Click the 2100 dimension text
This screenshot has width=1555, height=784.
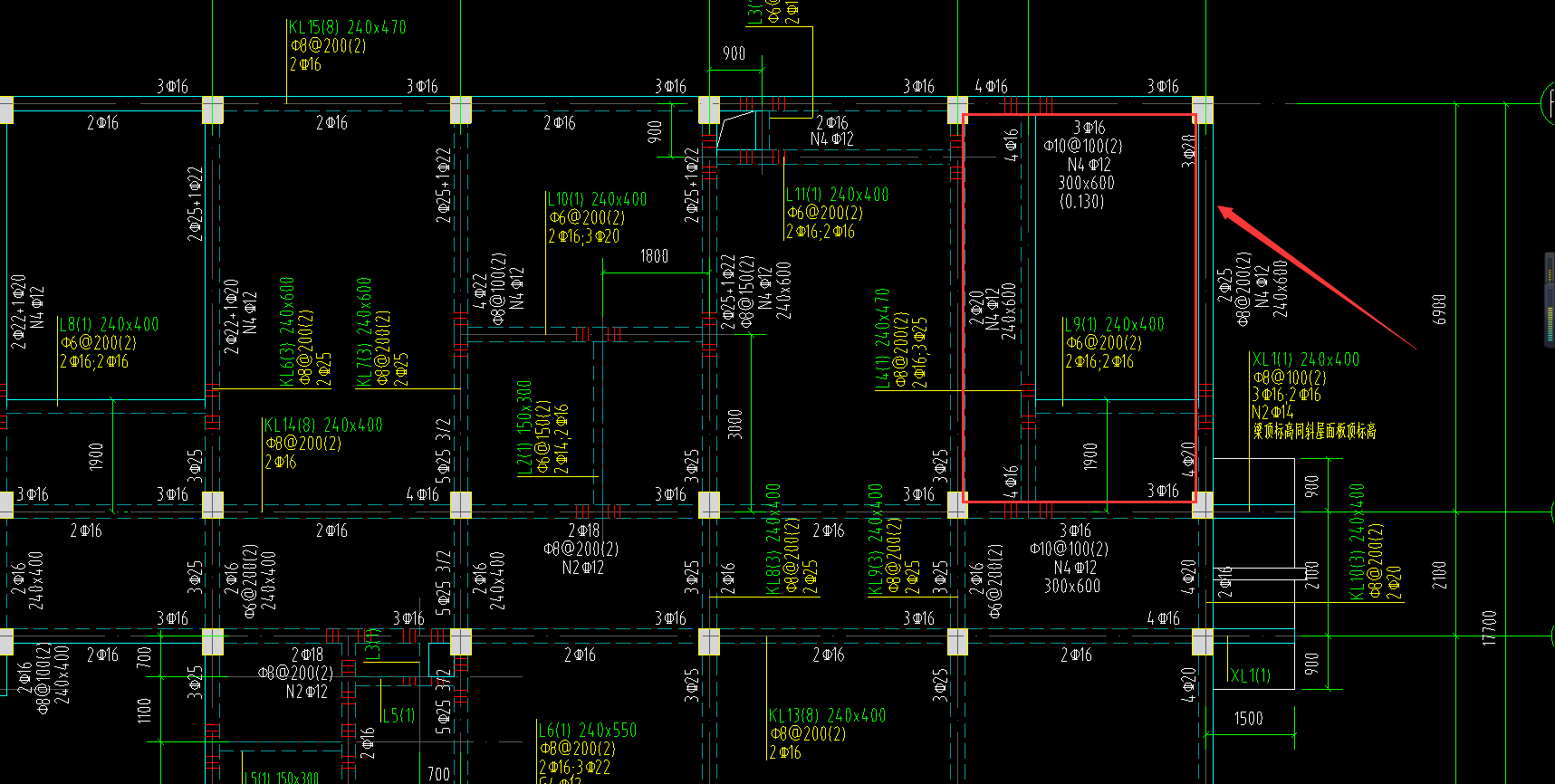pyautogui.click(x=1440, y=575)
